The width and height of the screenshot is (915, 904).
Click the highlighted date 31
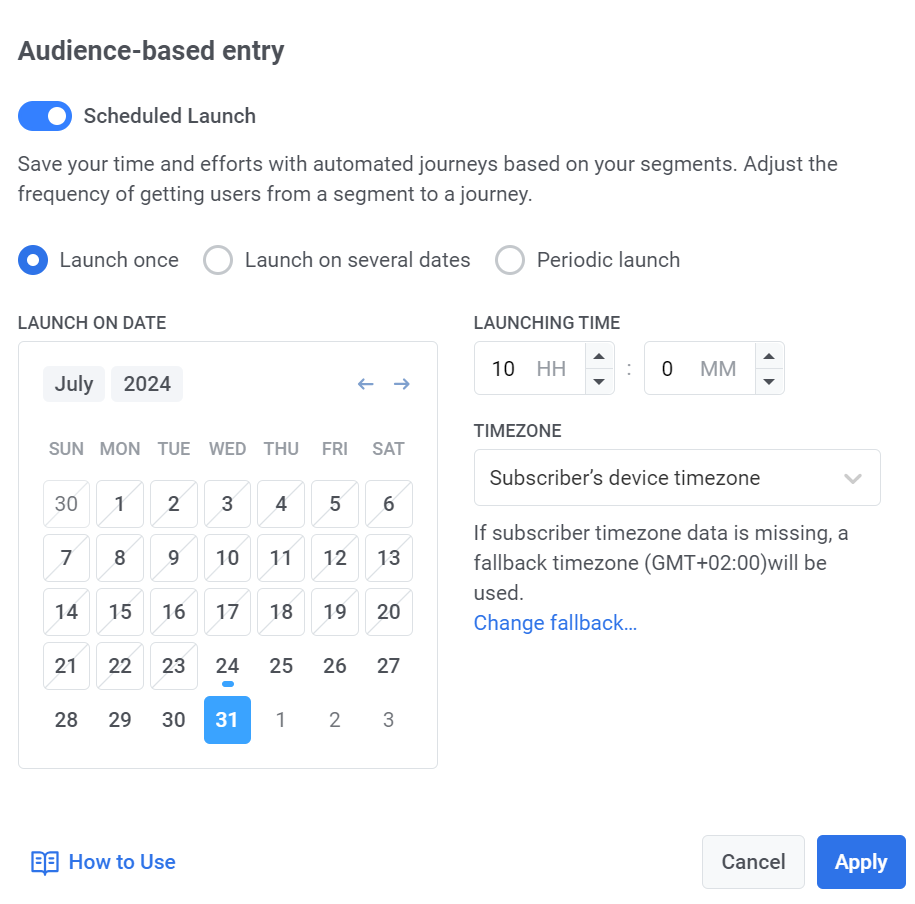pos(228,720)
